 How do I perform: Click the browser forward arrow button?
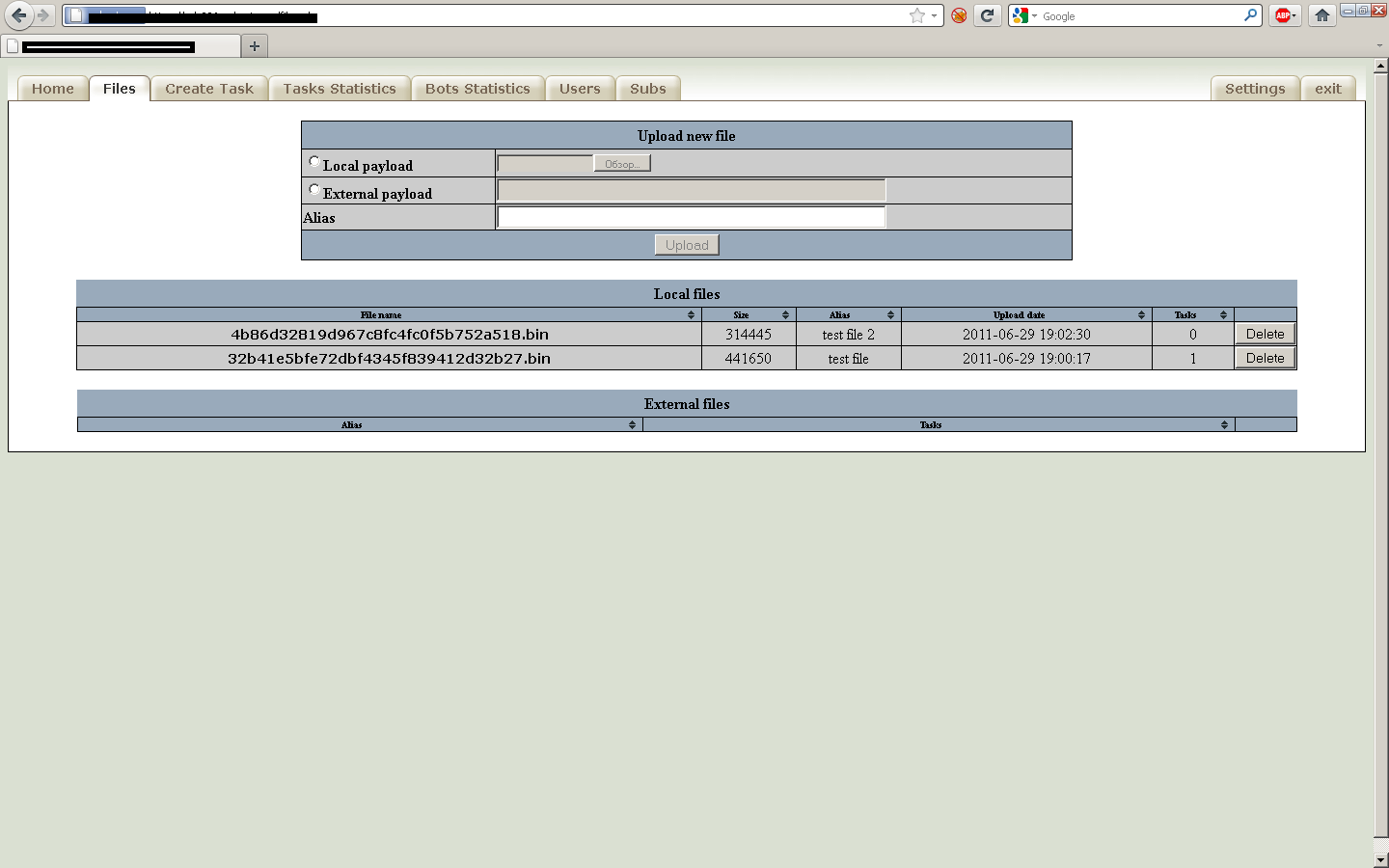pos(43,15)
